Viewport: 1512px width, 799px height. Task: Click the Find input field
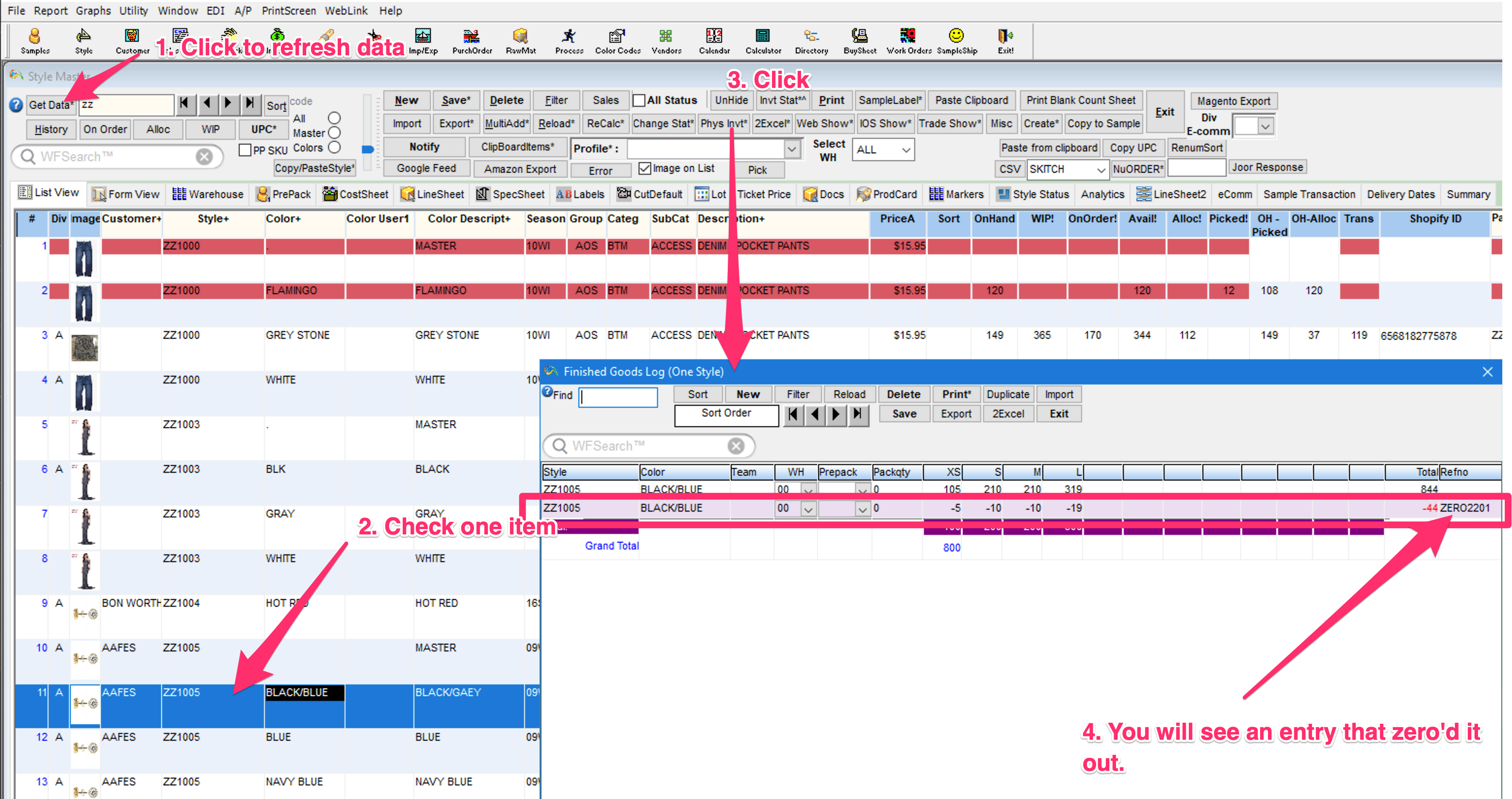tap(618, 397)
